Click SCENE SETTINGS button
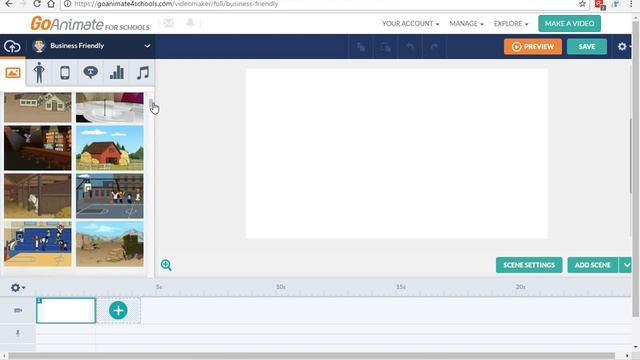Image resolution: width=640 pixels, height=360 pixels. pos(529,265)
